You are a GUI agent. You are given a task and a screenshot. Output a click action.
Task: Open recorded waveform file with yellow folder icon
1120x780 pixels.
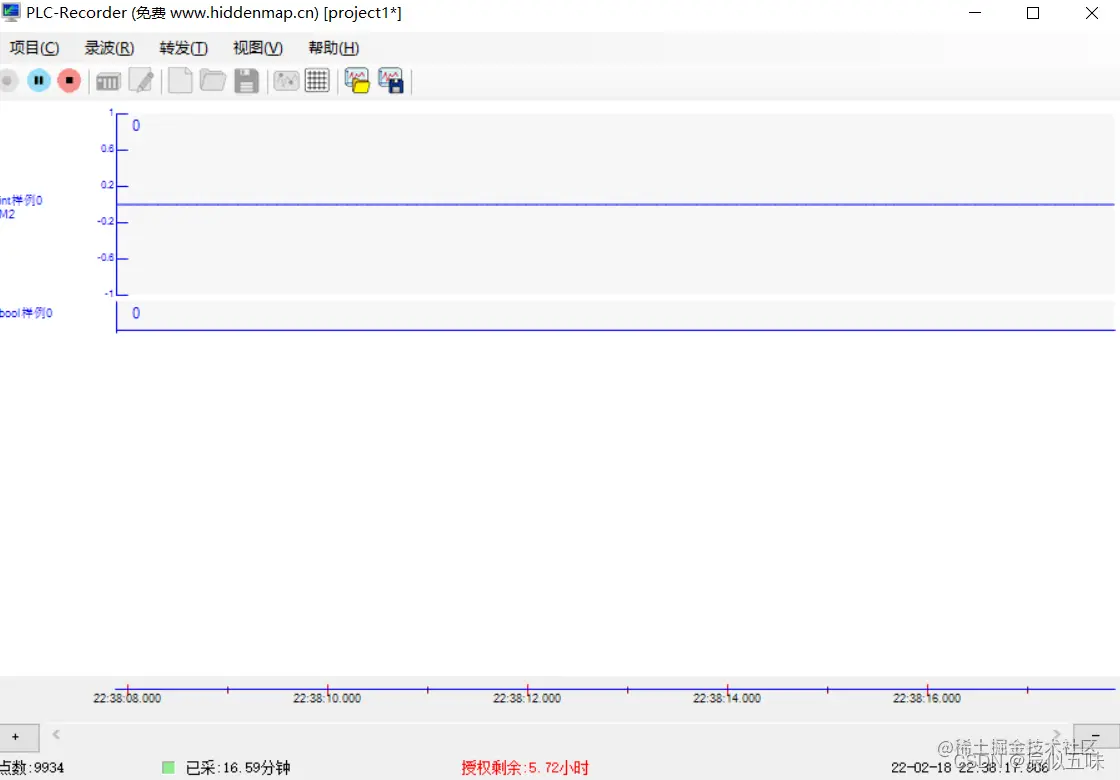(x=356, y=81)
